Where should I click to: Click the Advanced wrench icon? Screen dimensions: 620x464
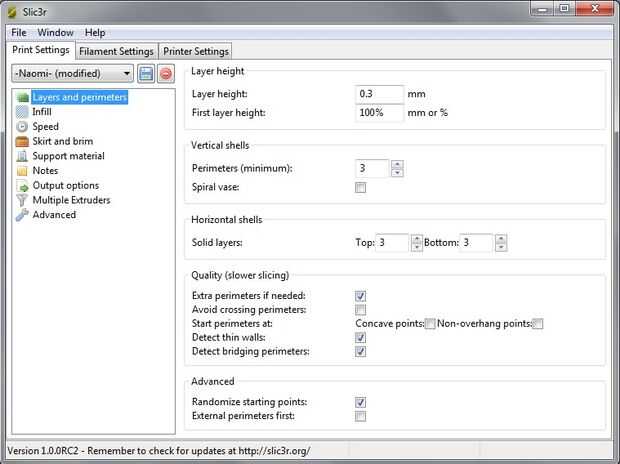(22, 215)
